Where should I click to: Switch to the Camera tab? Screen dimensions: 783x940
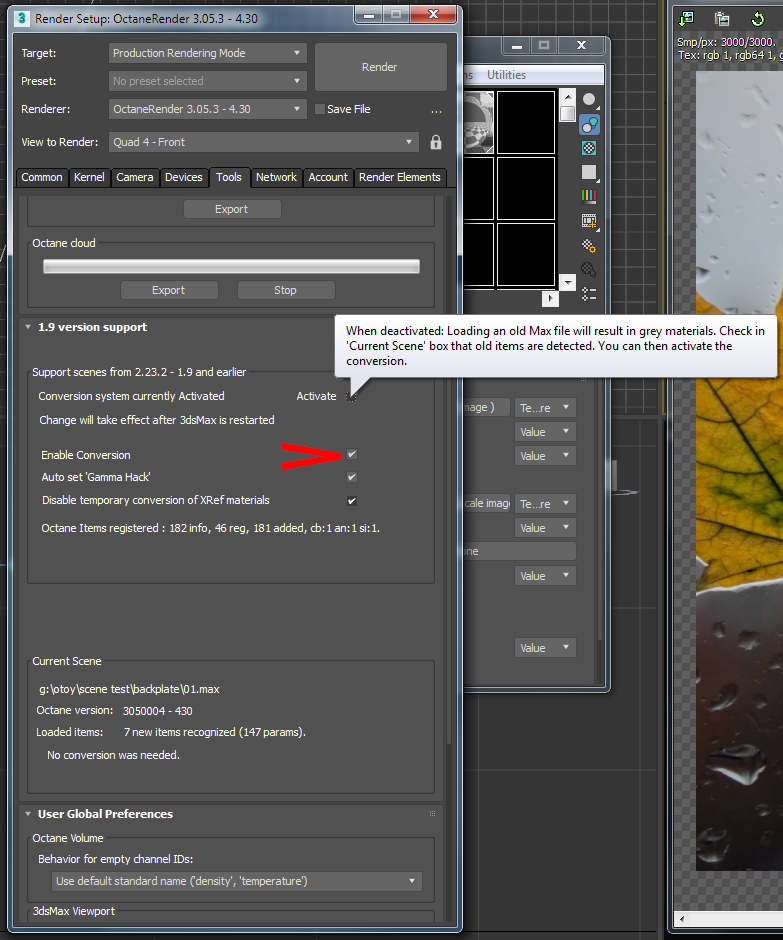[x=135, y=177]
